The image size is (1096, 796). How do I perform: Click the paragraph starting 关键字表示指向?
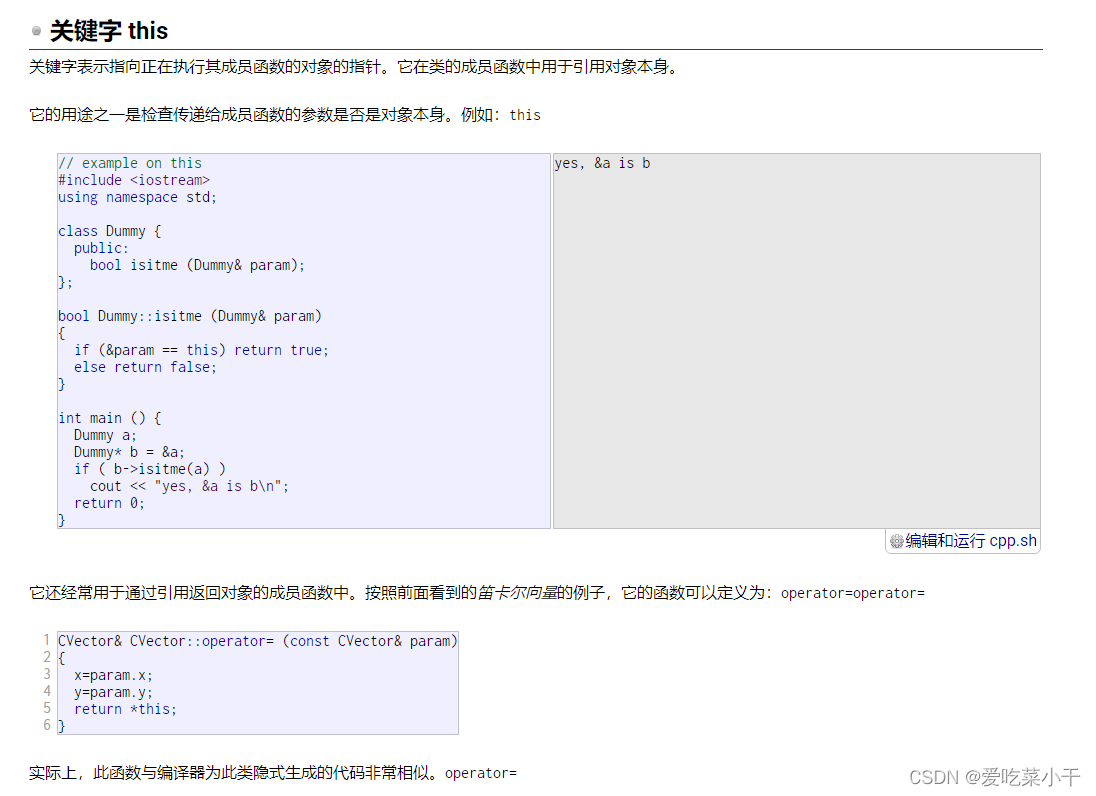354,67
